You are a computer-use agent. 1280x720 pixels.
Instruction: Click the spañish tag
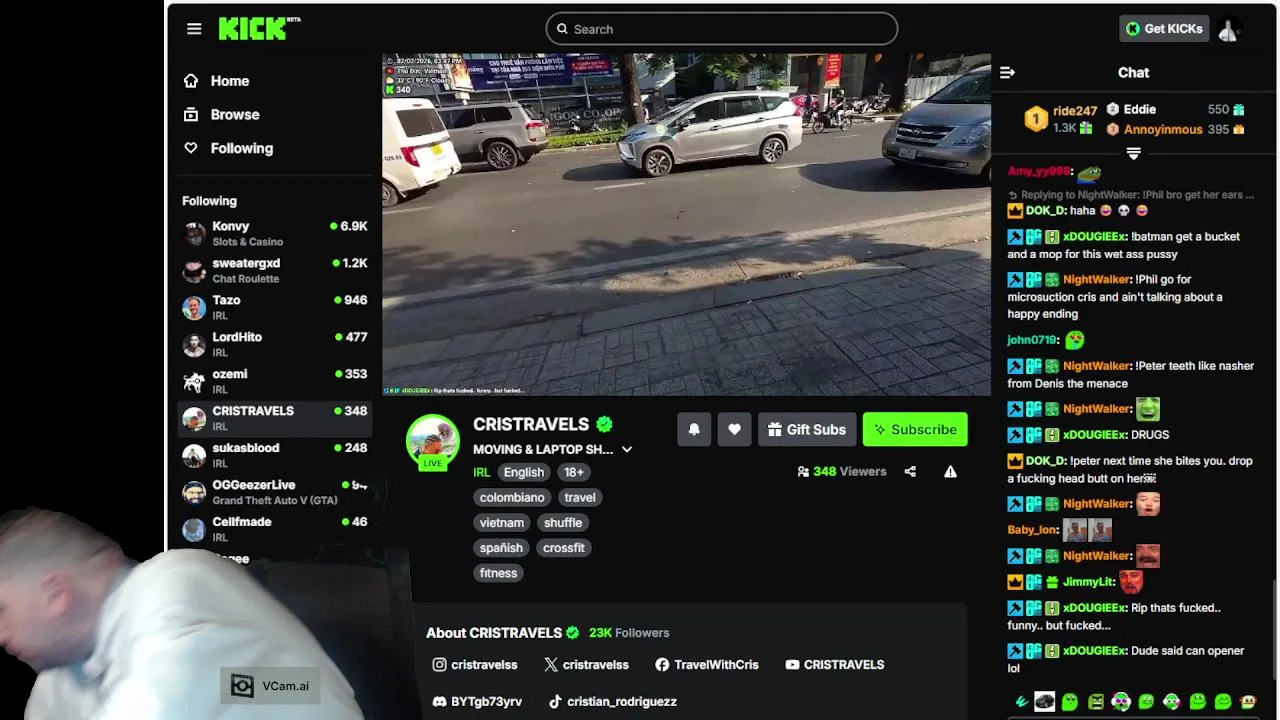tap(501, 548)
